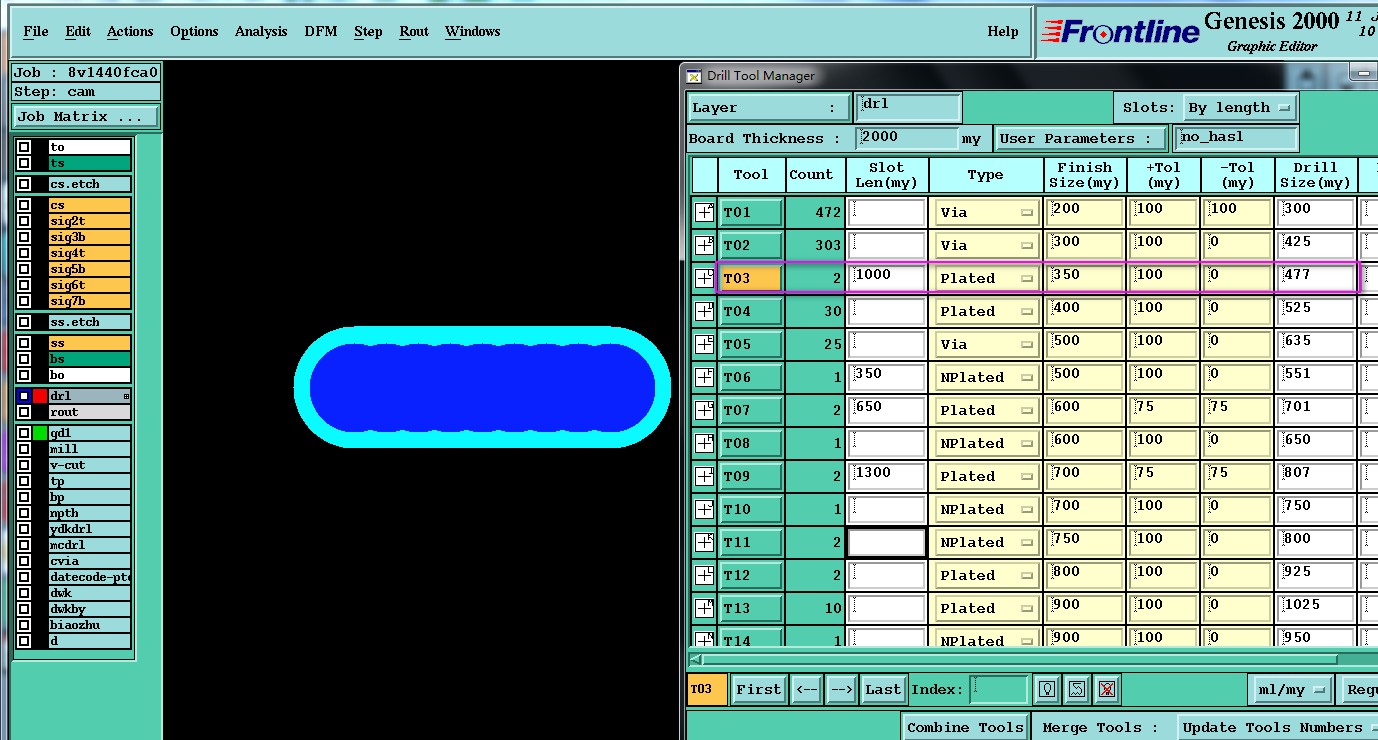Click the drill symbol icon for row T07
Screen dimensions: 1378x740
704,410
